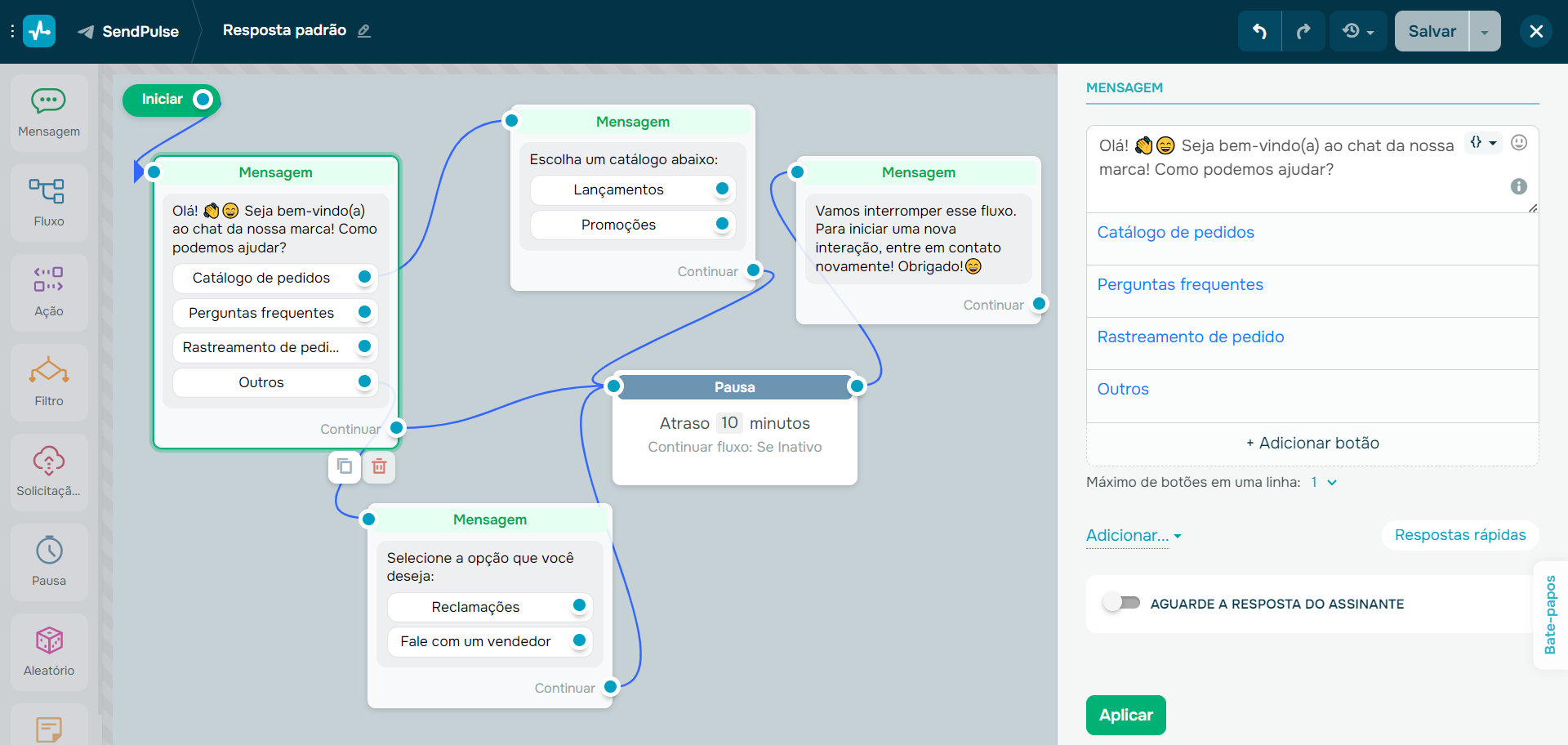This screenshot has height=745, width=1568.
Task: Select the 'Vamos interromper esse fluxo' message
Action: pyautogui.click(x=917, y=239)
